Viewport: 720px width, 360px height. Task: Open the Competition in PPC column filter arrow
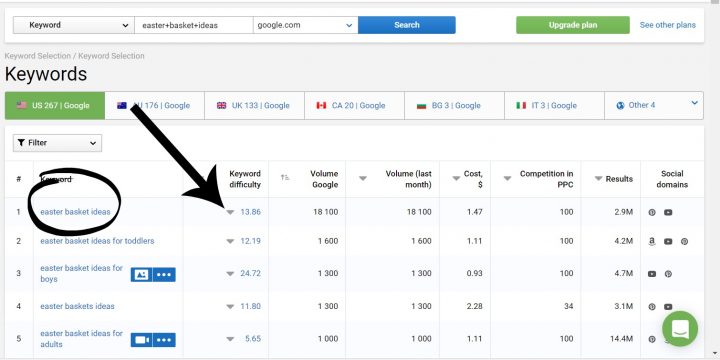click(x=507, y=178)
